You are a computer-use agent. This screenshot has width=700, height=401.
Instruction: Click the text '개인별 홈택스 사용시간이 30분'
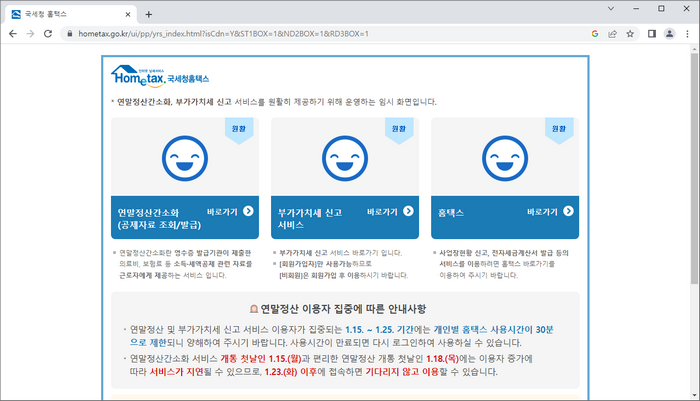pyautogui.click(x=494, y=330)
